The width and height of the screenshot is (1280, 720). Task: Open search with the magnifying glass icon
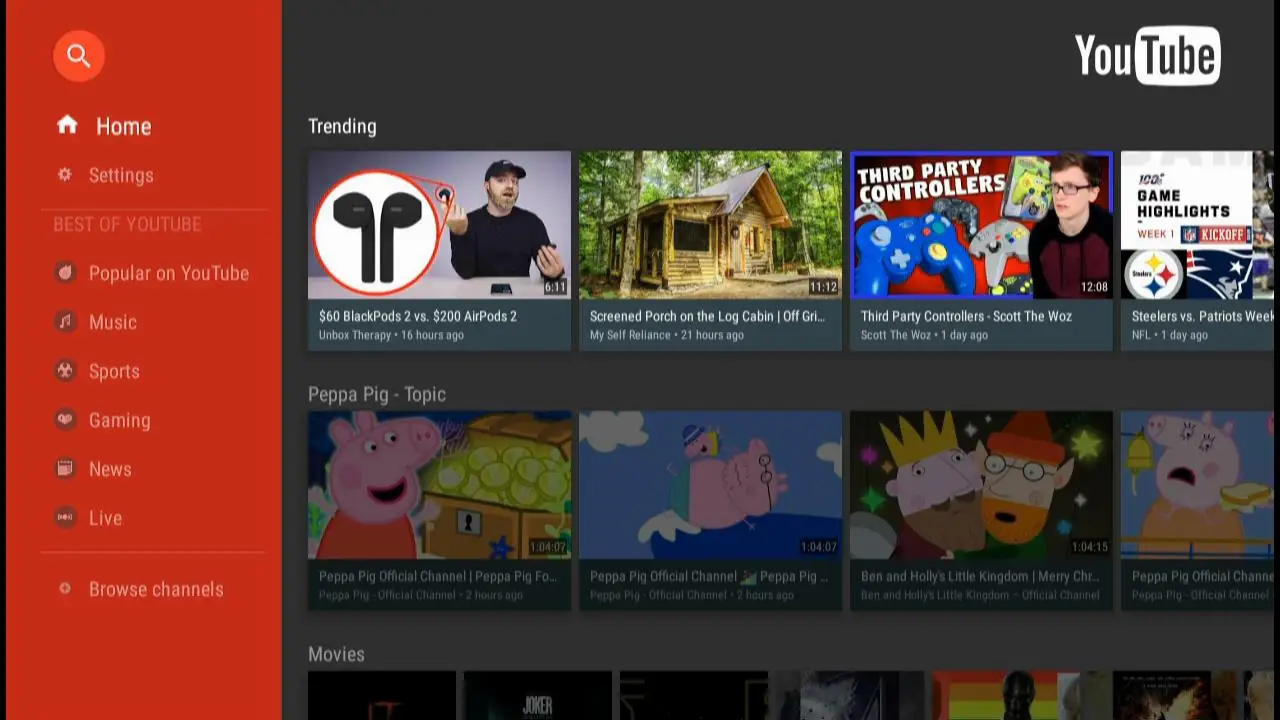[x=78, y=55]
